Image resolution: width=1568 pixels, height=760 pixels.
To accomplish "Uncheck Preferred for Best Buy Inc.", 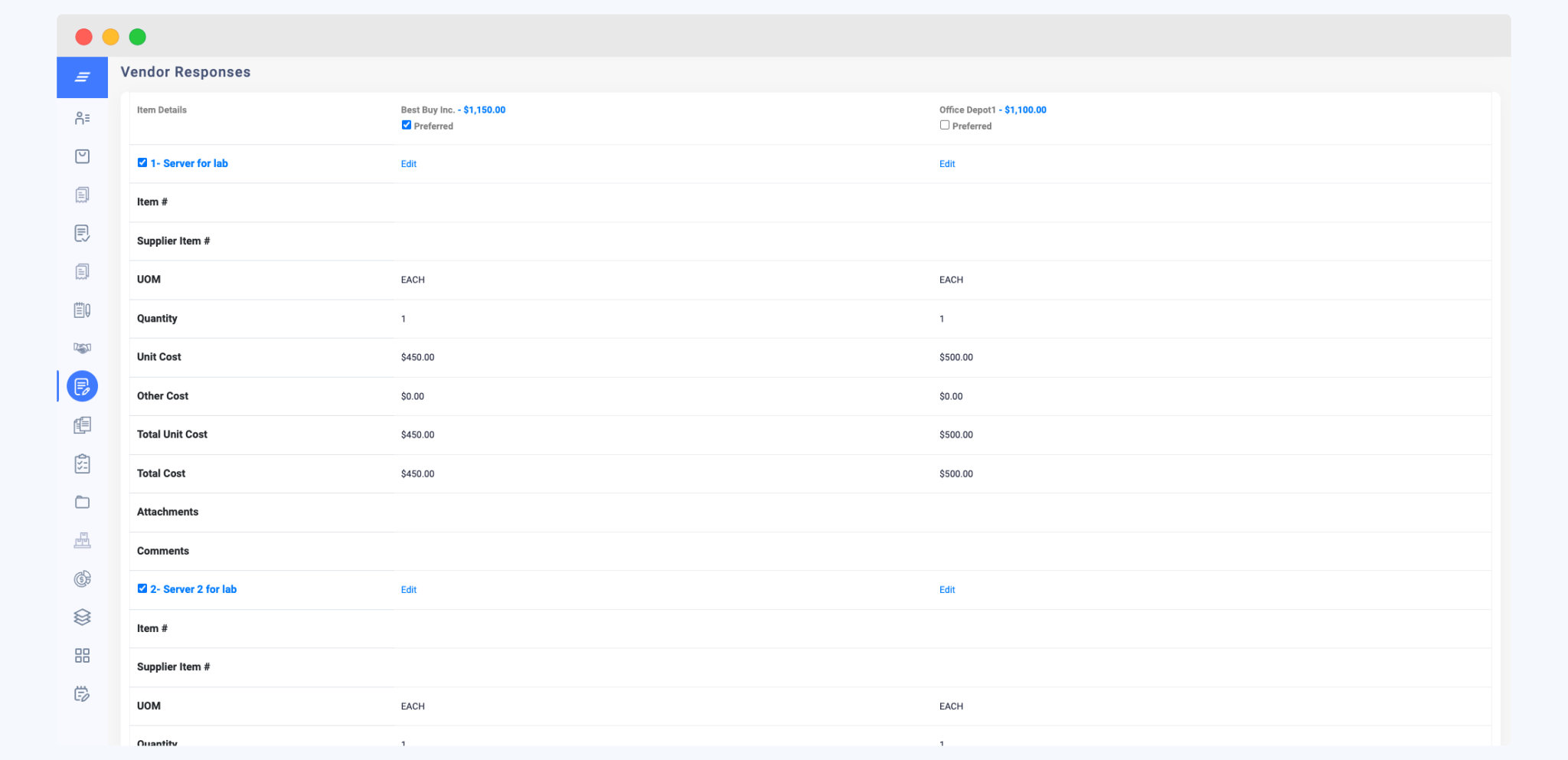I will point(406,125).
